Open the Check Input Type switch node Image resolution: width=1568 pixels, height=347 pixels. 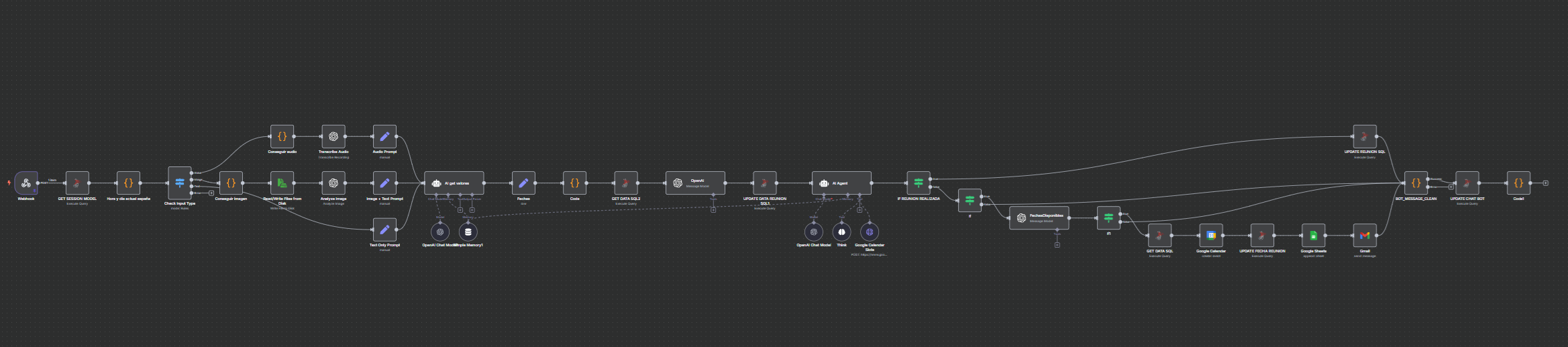click(x=180, y=183)
